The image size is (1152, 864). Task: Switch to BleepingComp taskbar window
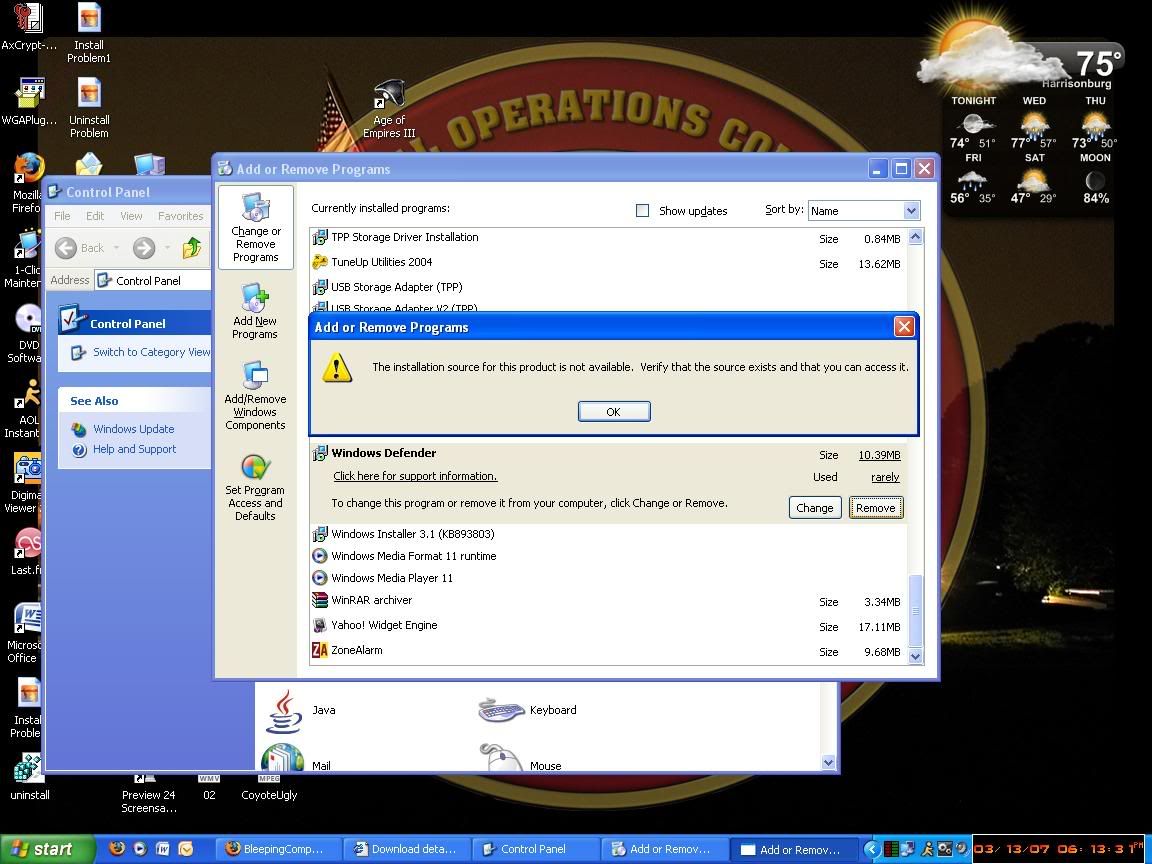279,849
